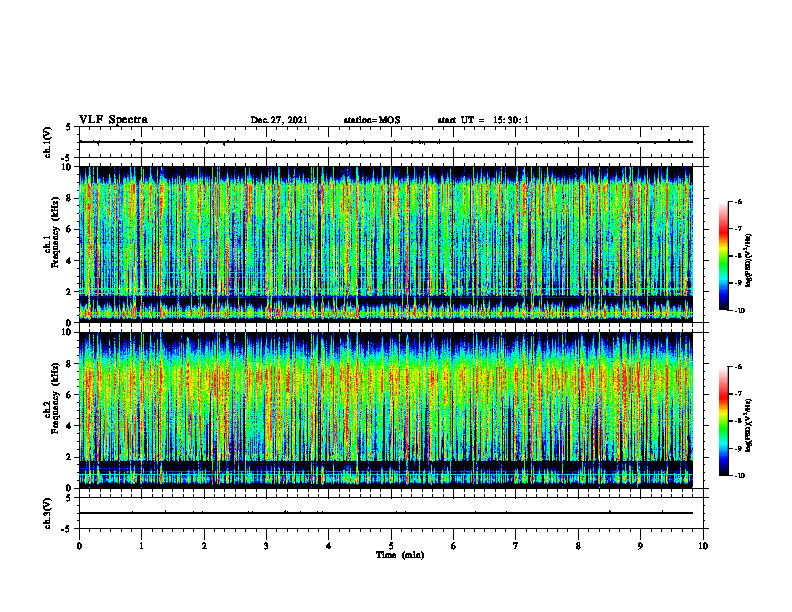The height and width of the screenshot is (612, 792).
Task: Click the ch.2 frequency tick label "8"
Action: [x=70, y=364]
